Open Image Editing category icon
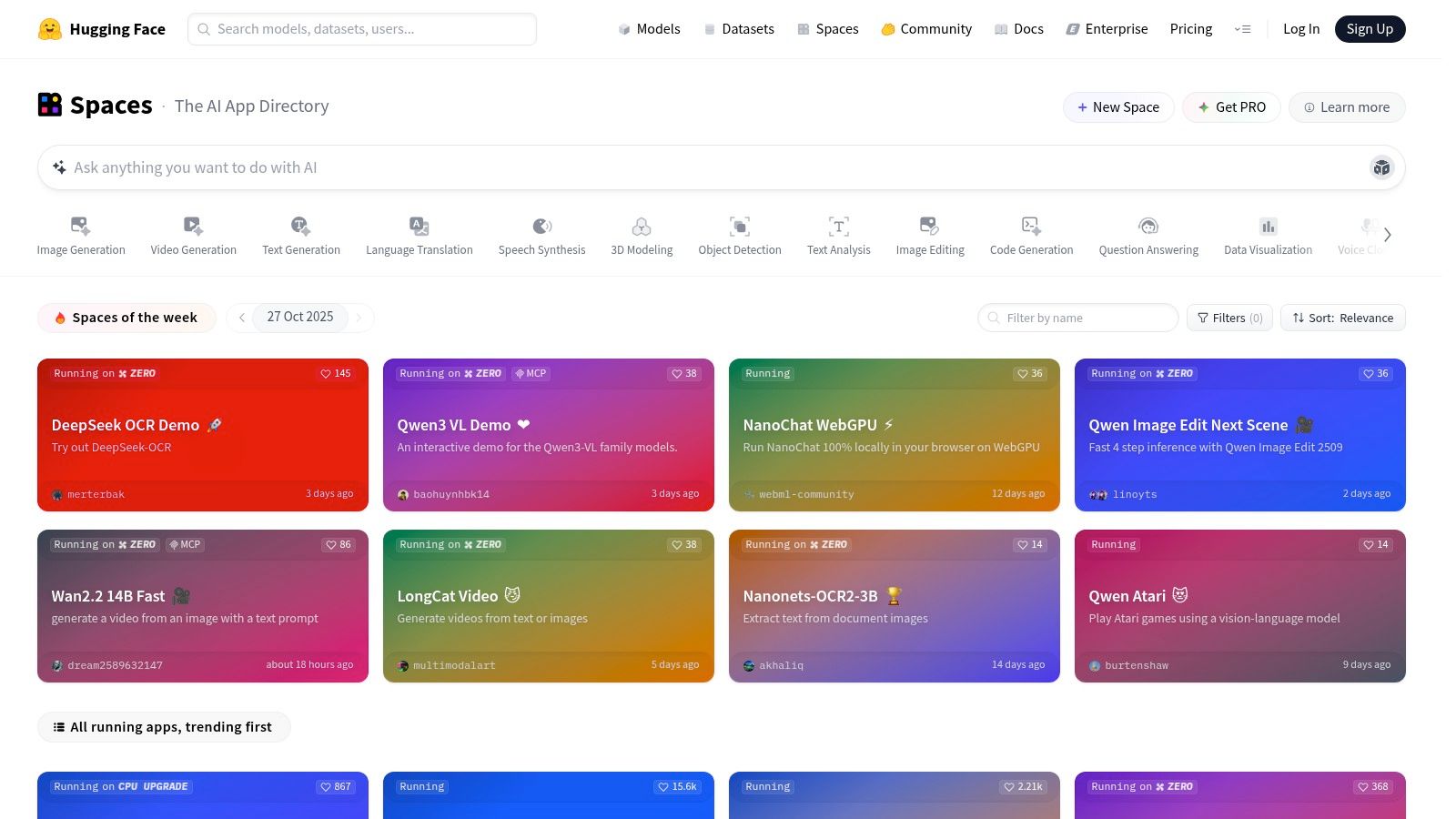The width and height of the screenshot is (1456, 819). coord(930,226)
